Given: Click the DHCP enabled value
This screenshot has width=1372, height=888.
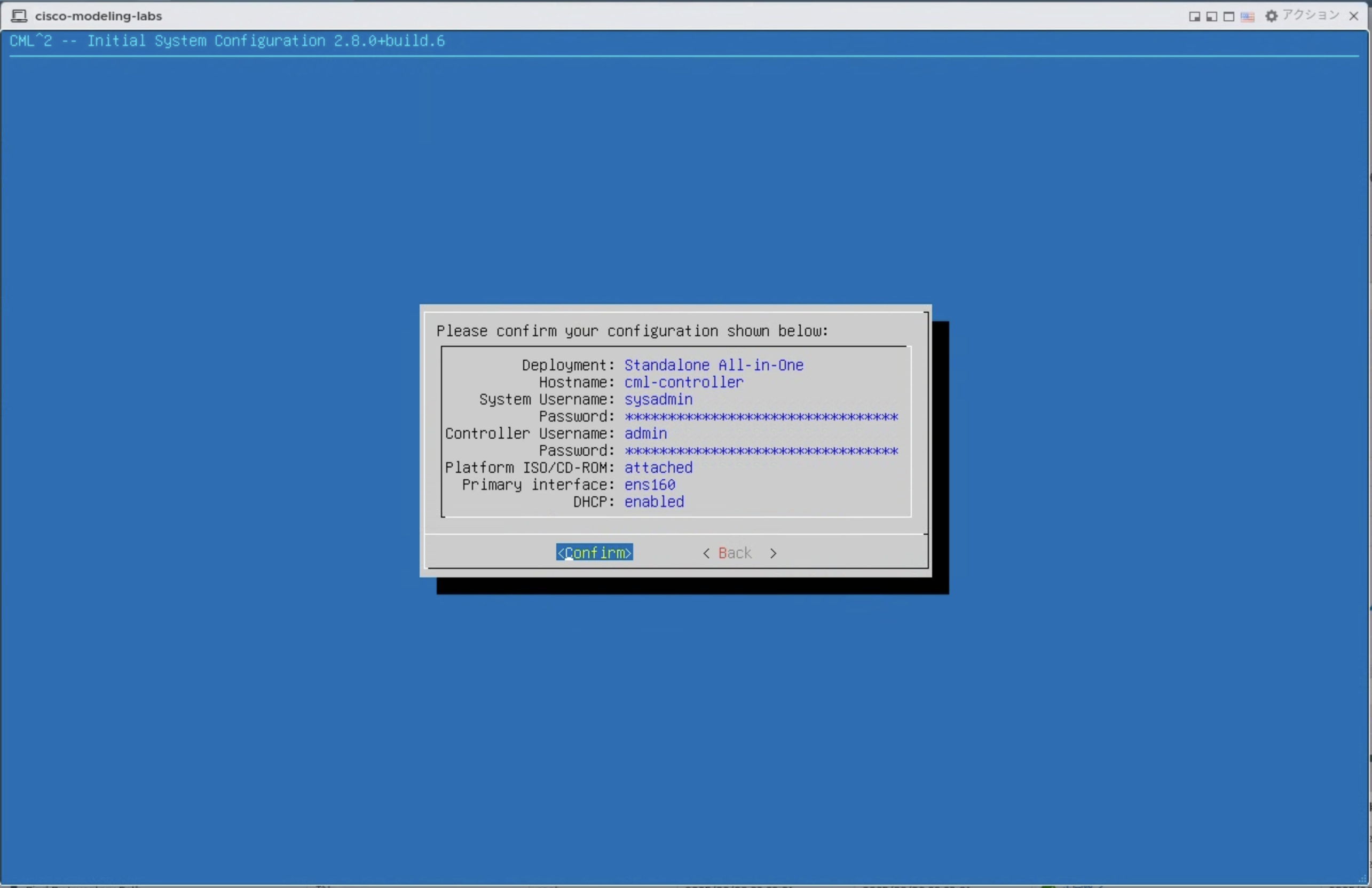Looking at the screenshot, I should (x=655, y=502).
